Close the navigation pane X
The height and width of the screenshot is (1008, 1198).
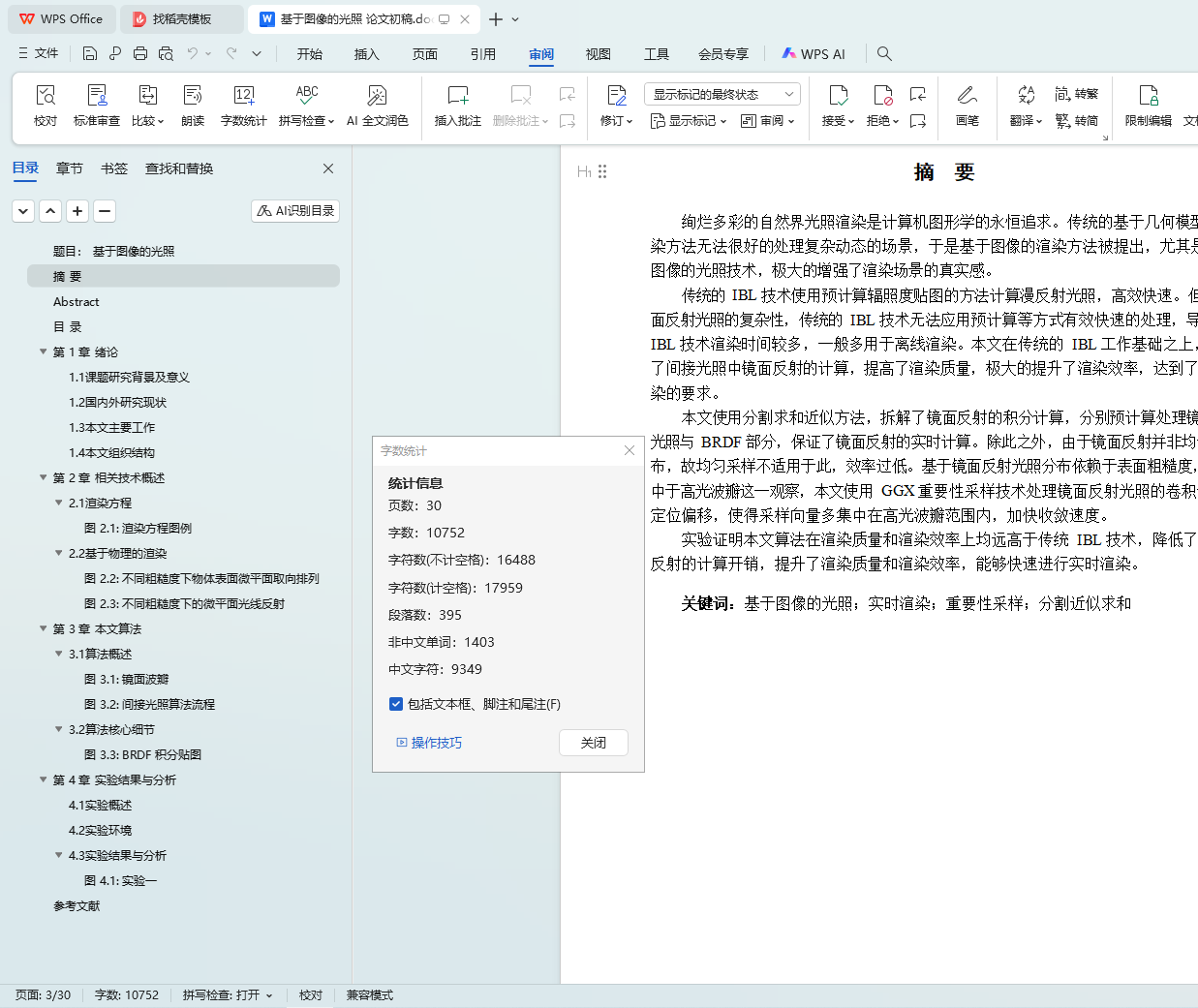click(x=328, y=168)
